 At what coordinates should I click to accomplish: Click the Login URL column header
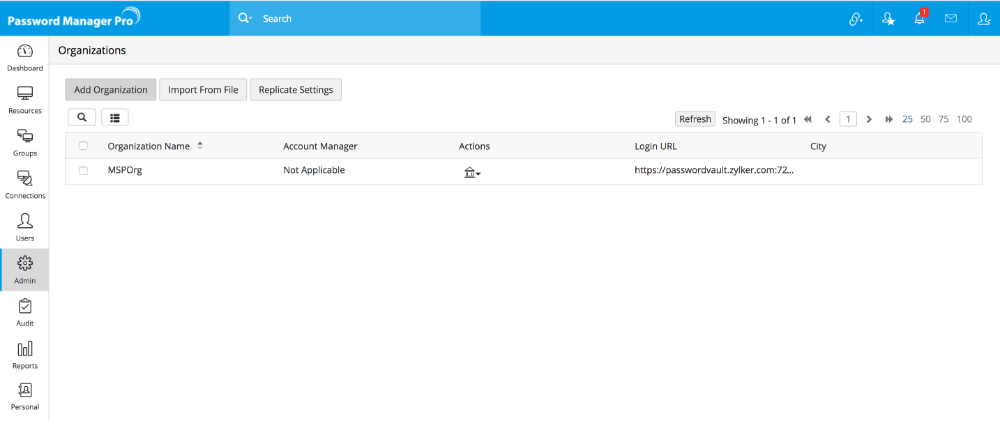click(x=656, y=146)
